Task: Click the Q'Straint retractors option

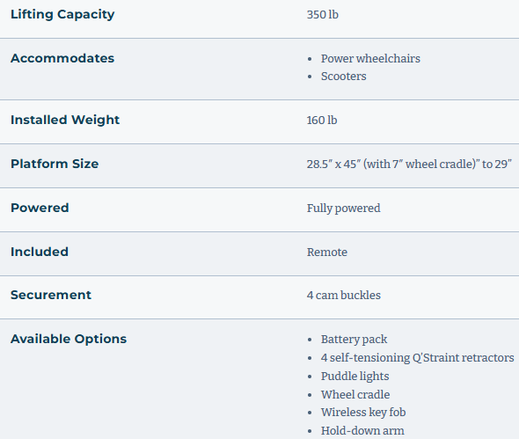Action: pyautogui.click(x=417, y=358)
